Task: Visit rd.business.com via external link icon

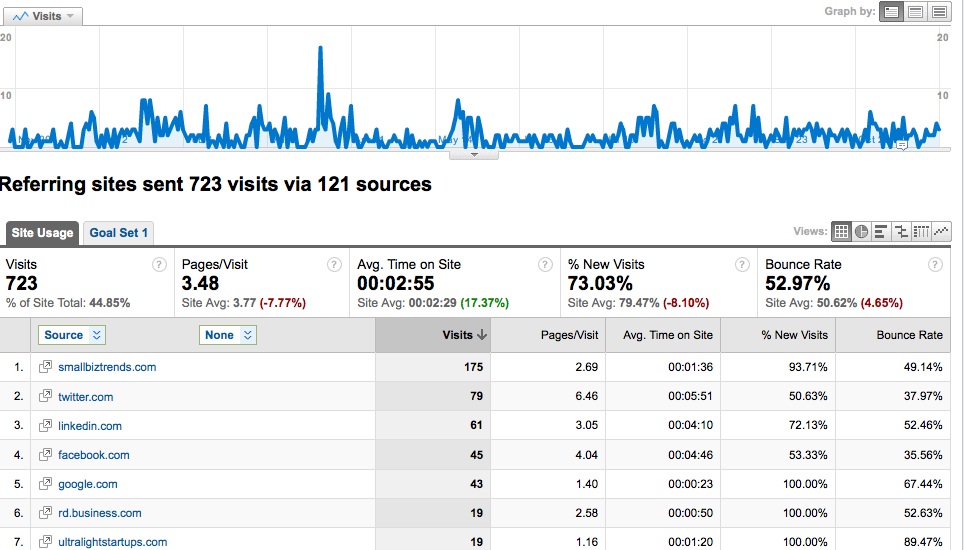Action: (x=45, y=513)
